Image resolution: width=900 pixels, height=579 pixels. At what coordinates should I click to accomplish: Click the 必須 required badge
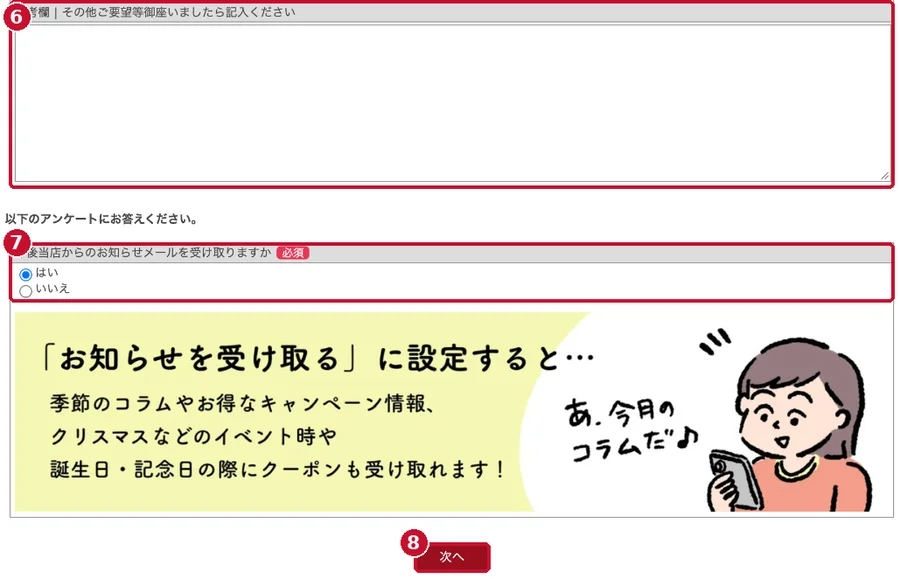click(293, 252)
